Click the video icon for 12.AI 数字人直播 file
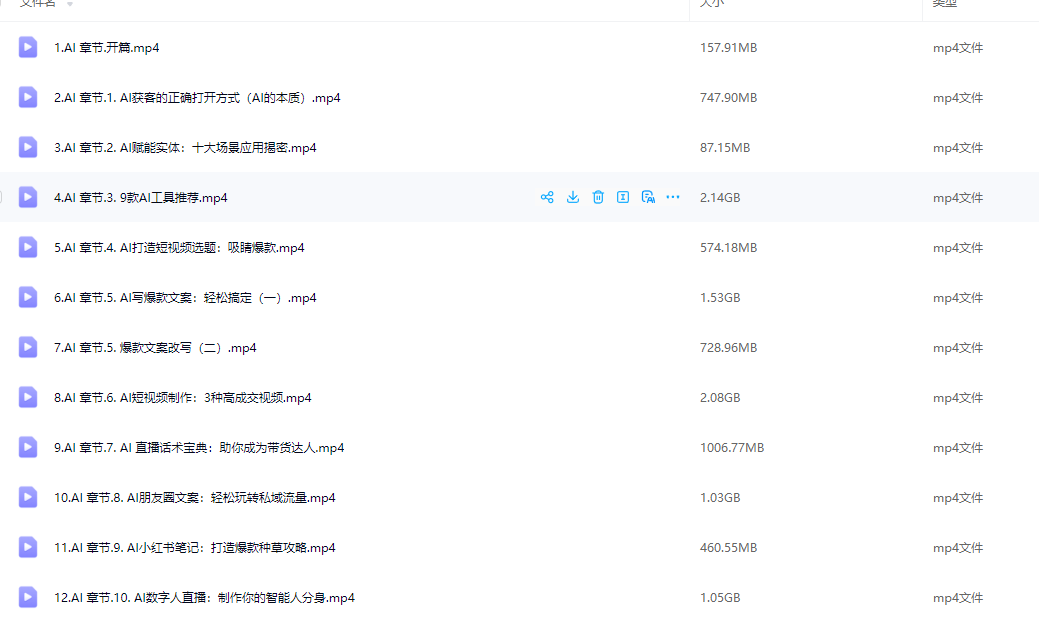Screen dimensions: 1039x623 (28, 597)
